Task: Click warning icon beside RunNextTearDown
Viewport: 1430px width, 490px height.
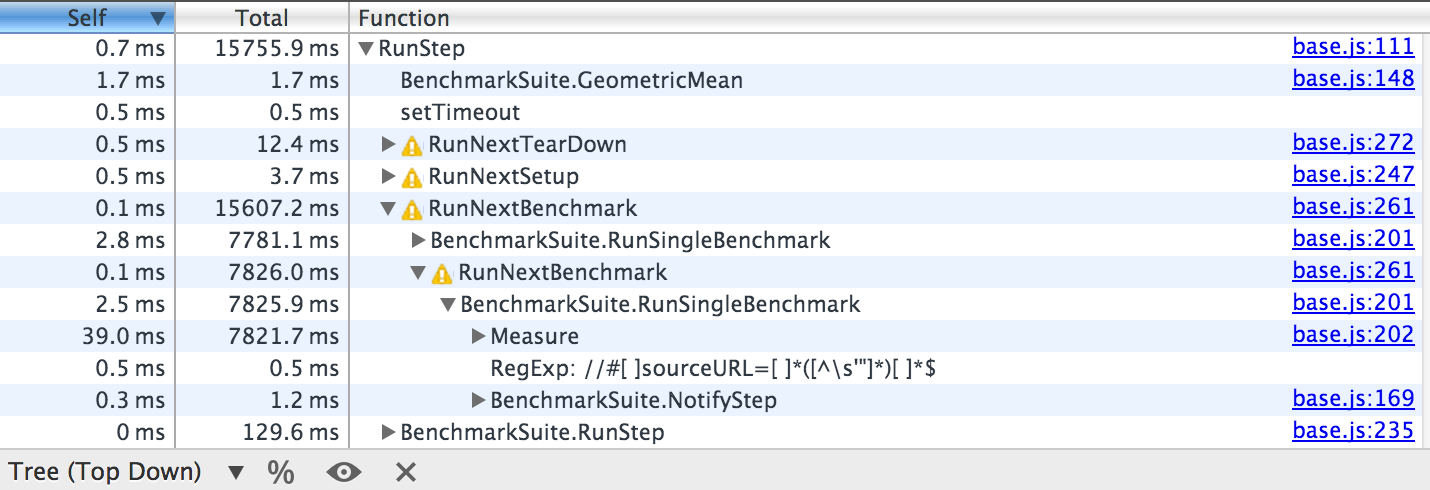Action: point(412,146)
